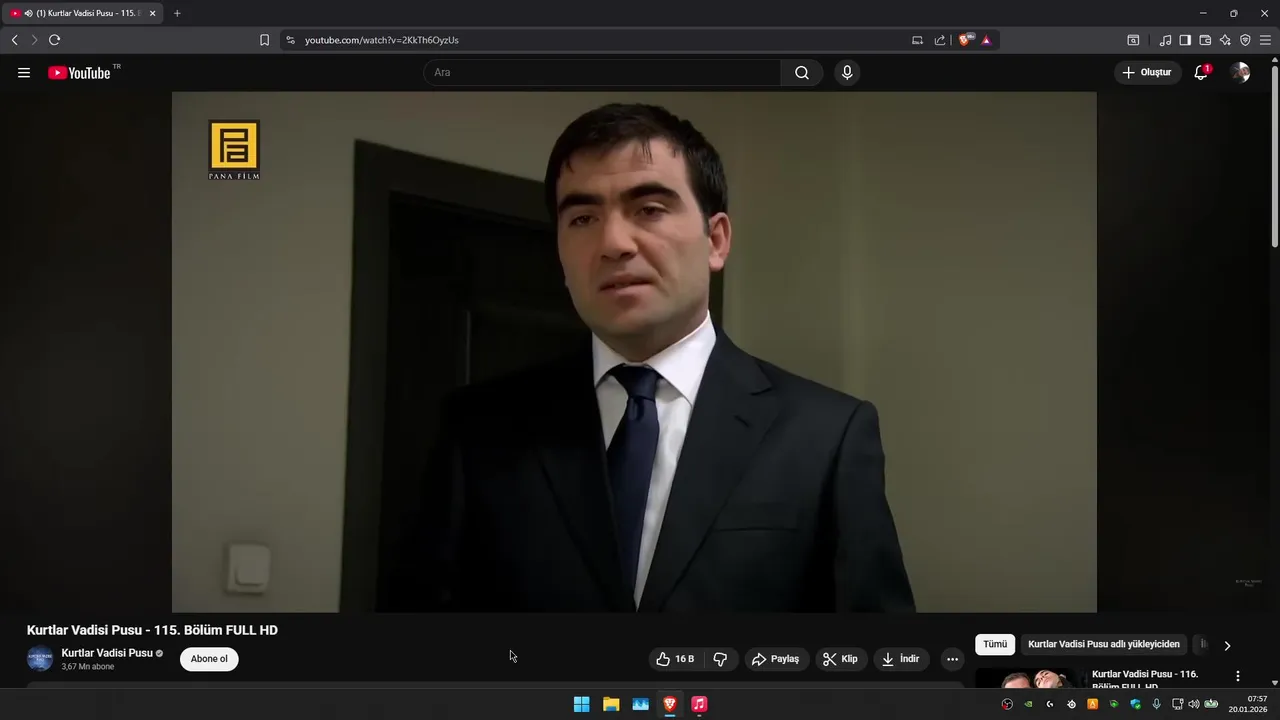The height and width of the screenshot is (720, 1280).
Task: Click the search magnifier button
Action: pos(802,72)
